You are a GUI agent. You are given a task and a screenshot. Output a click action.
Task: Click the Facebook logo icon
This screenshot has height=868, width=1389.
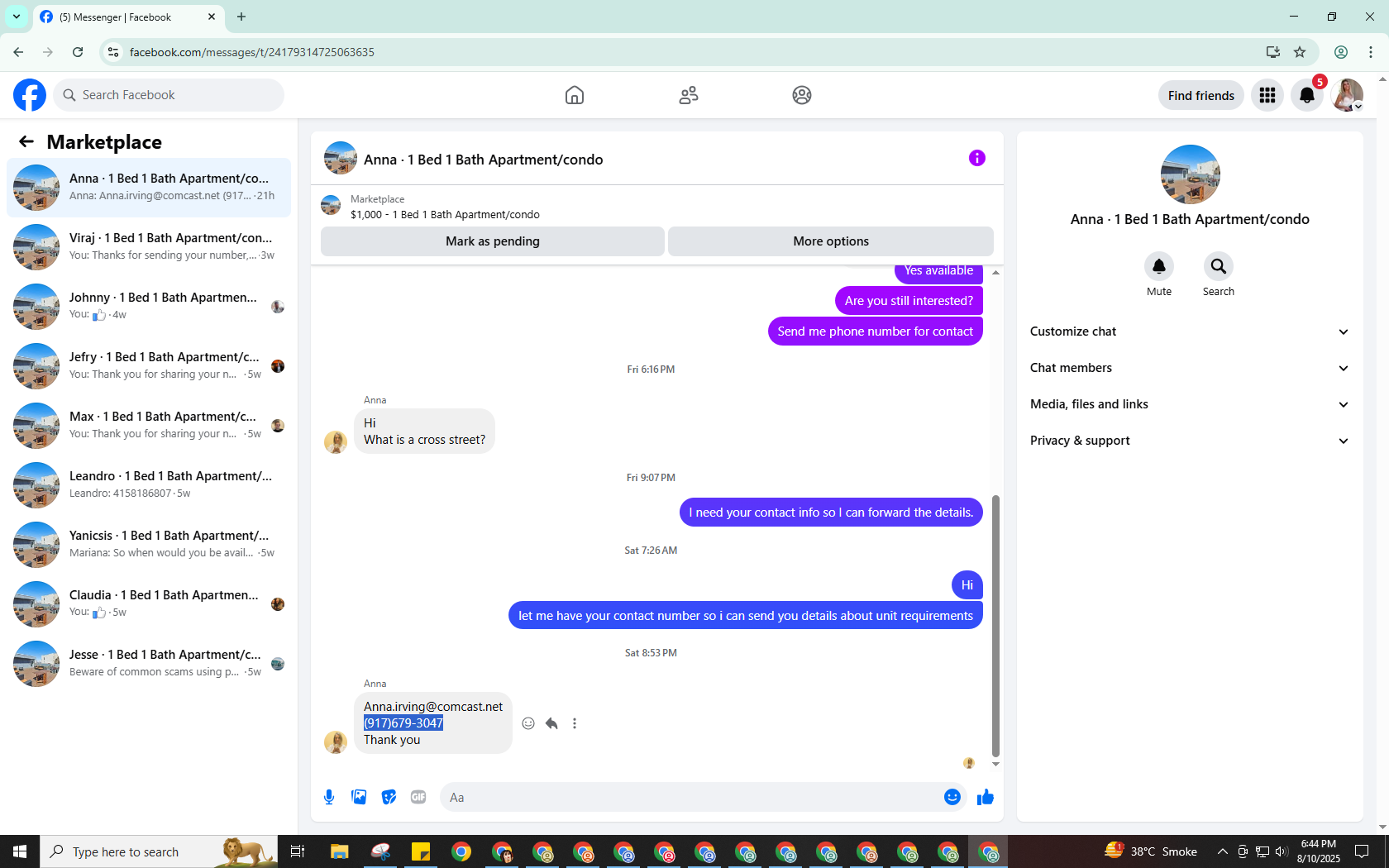coord(30,95)
